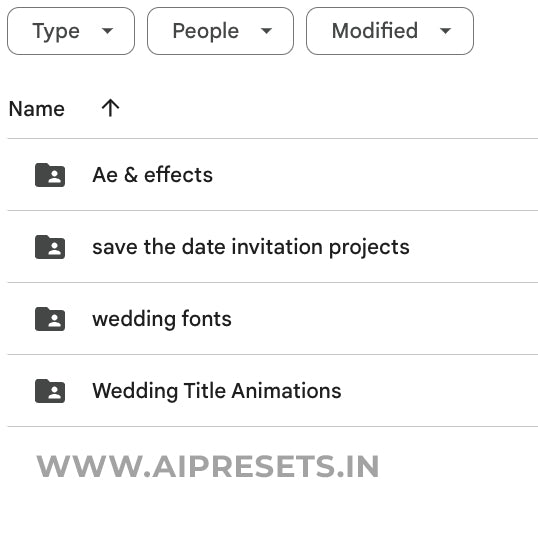Highlight the Ae & effects row's empty area
Screen dimensions: 538x560
pos(375,175)
